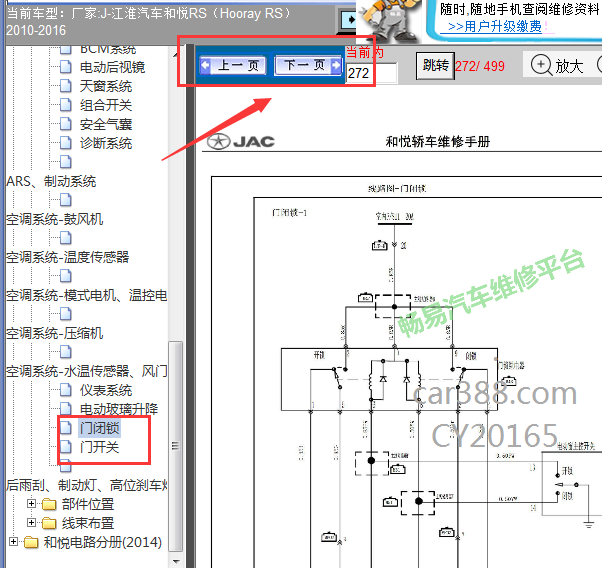Expand the 线束布置 folder
The image size is (602, 568).
(x=31, y=523)
